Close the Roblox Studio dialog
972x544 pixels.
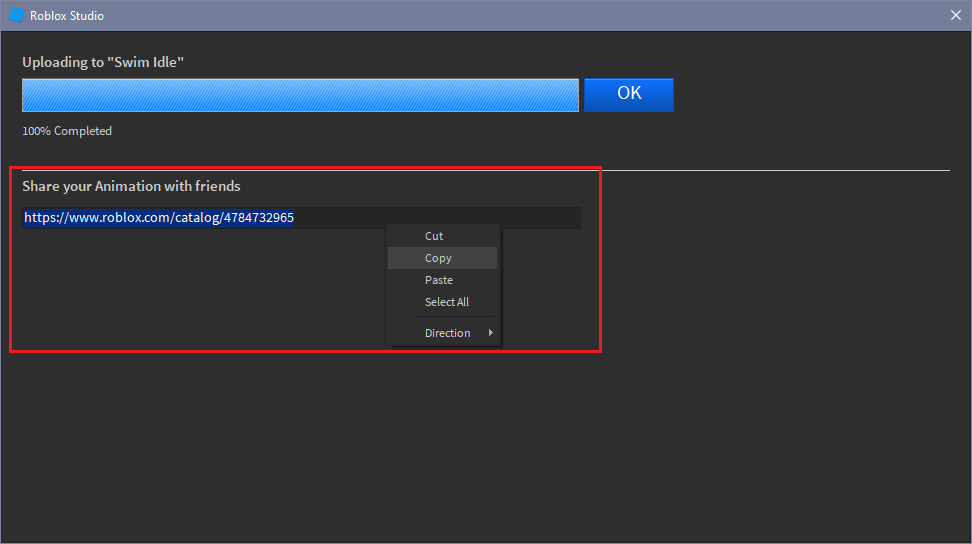pos(955,15)
